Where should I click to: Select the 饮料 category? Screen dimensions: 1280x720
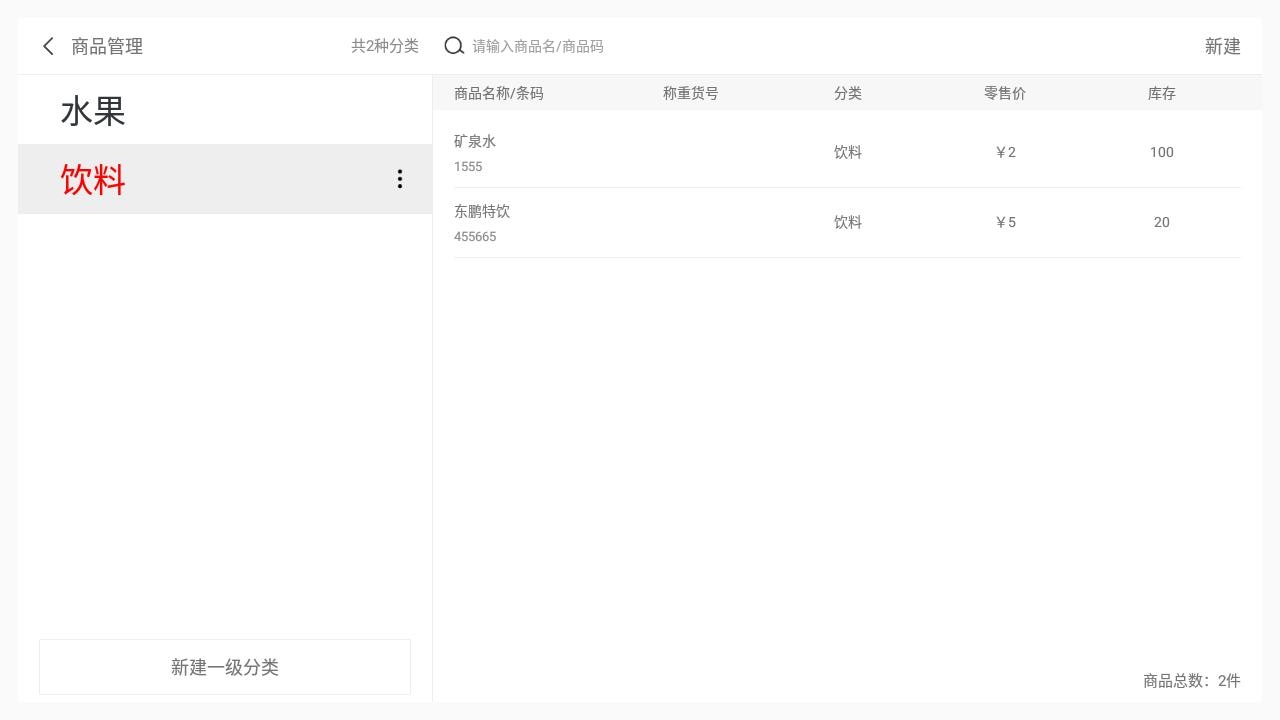coord(93,180)
